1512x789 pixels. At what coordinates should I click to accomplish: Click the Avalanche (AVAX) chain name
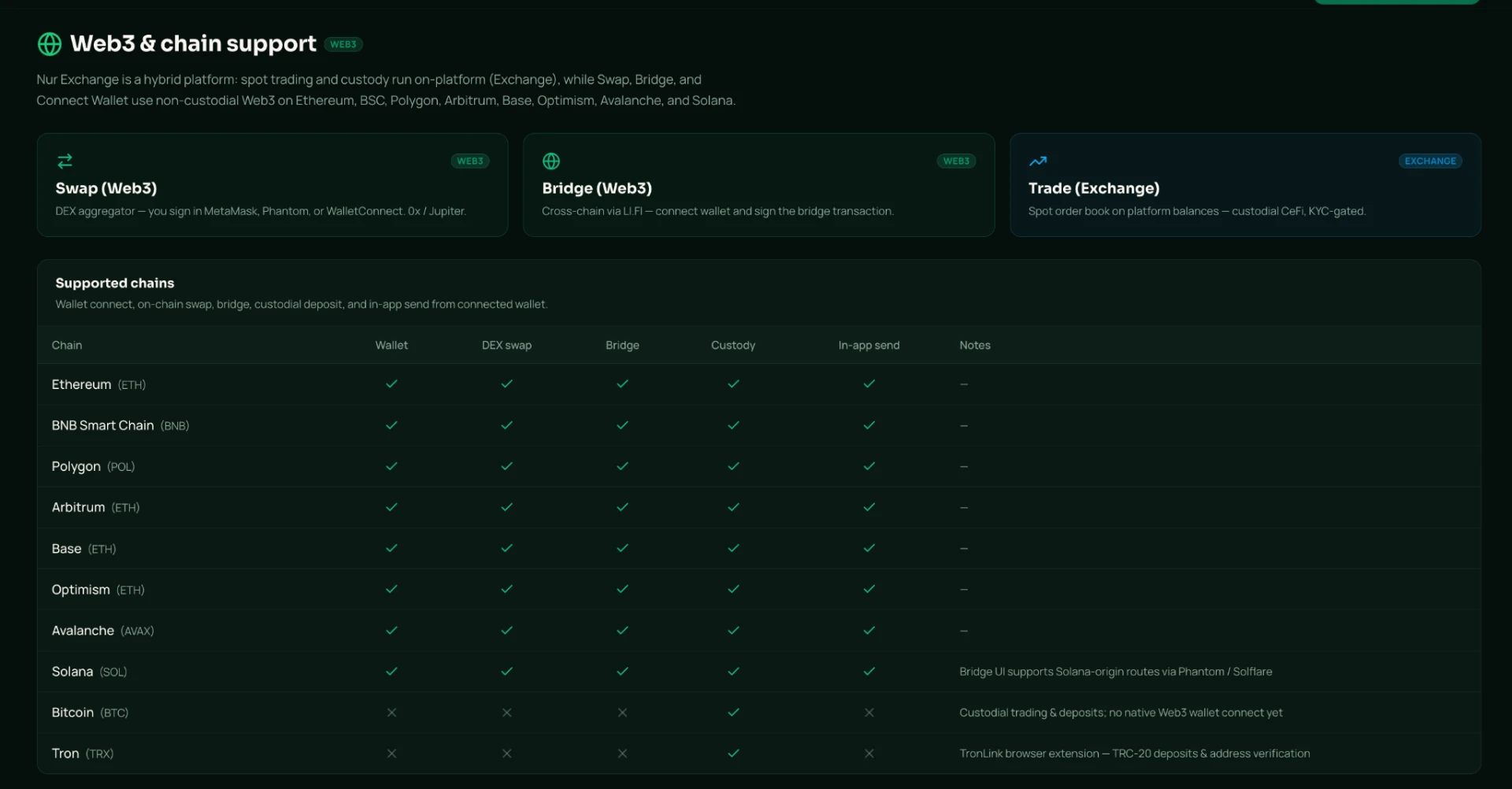[102, 631]
